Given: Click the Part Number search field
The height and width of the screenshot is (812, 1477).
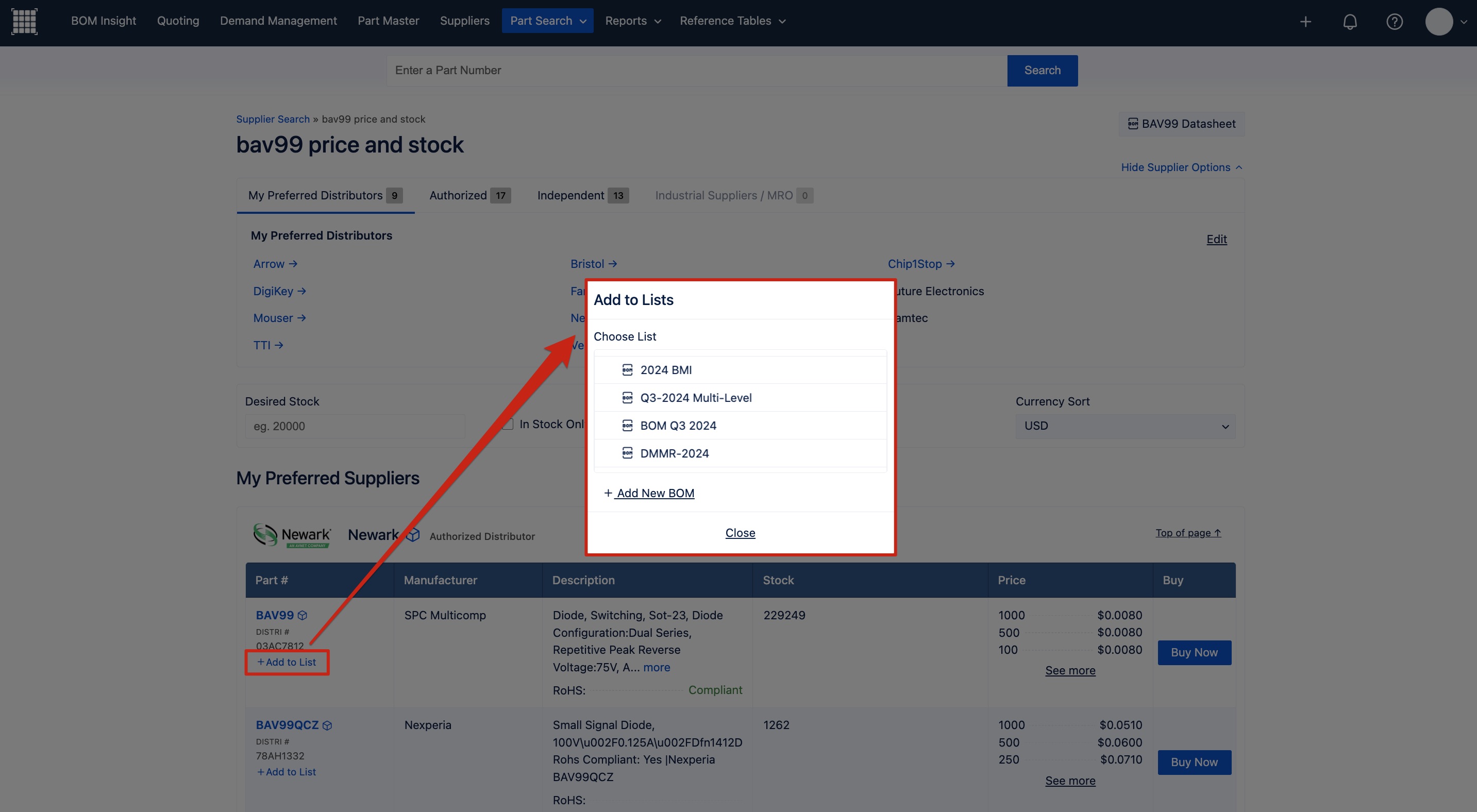Looking at the screenshot, I should point(697,71).
